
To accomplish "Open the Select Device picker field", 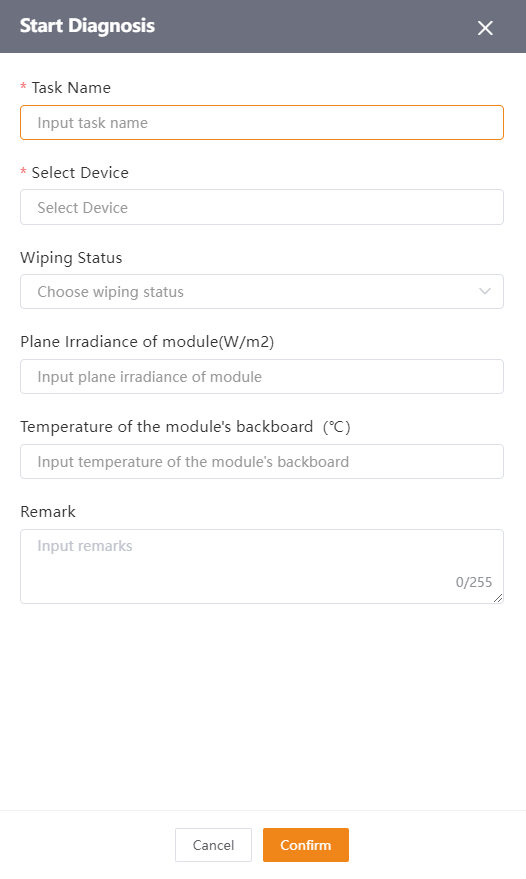I will click(262, 207).
